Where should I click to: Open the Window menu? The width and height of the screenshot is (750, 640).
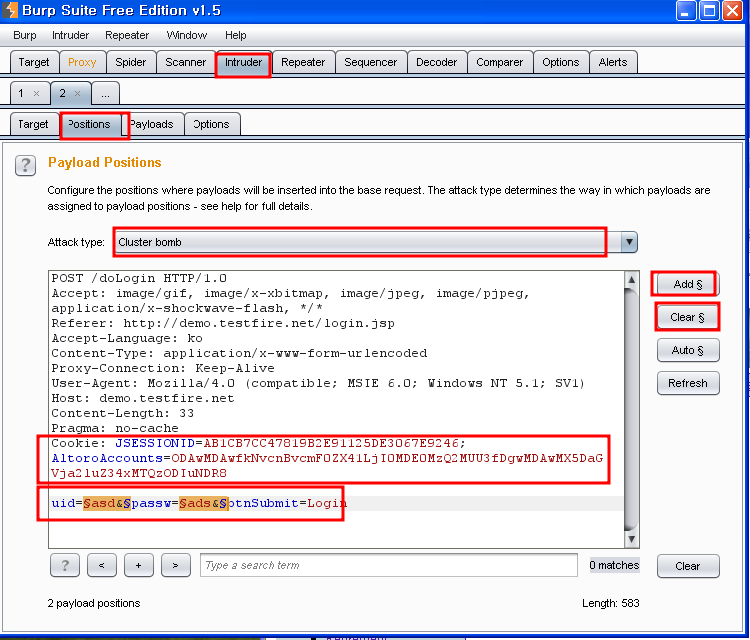point(187,35)
